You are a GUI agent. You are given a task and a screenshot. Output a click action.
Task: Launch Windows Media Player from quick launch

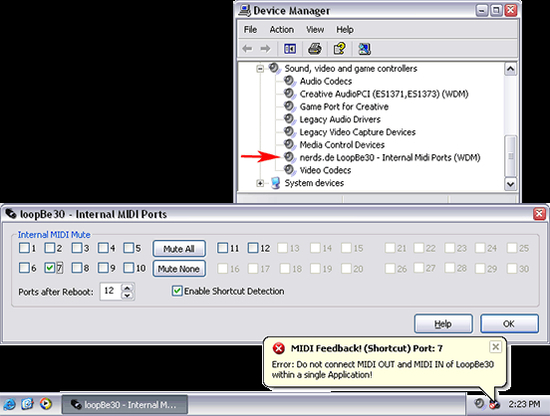46,404
